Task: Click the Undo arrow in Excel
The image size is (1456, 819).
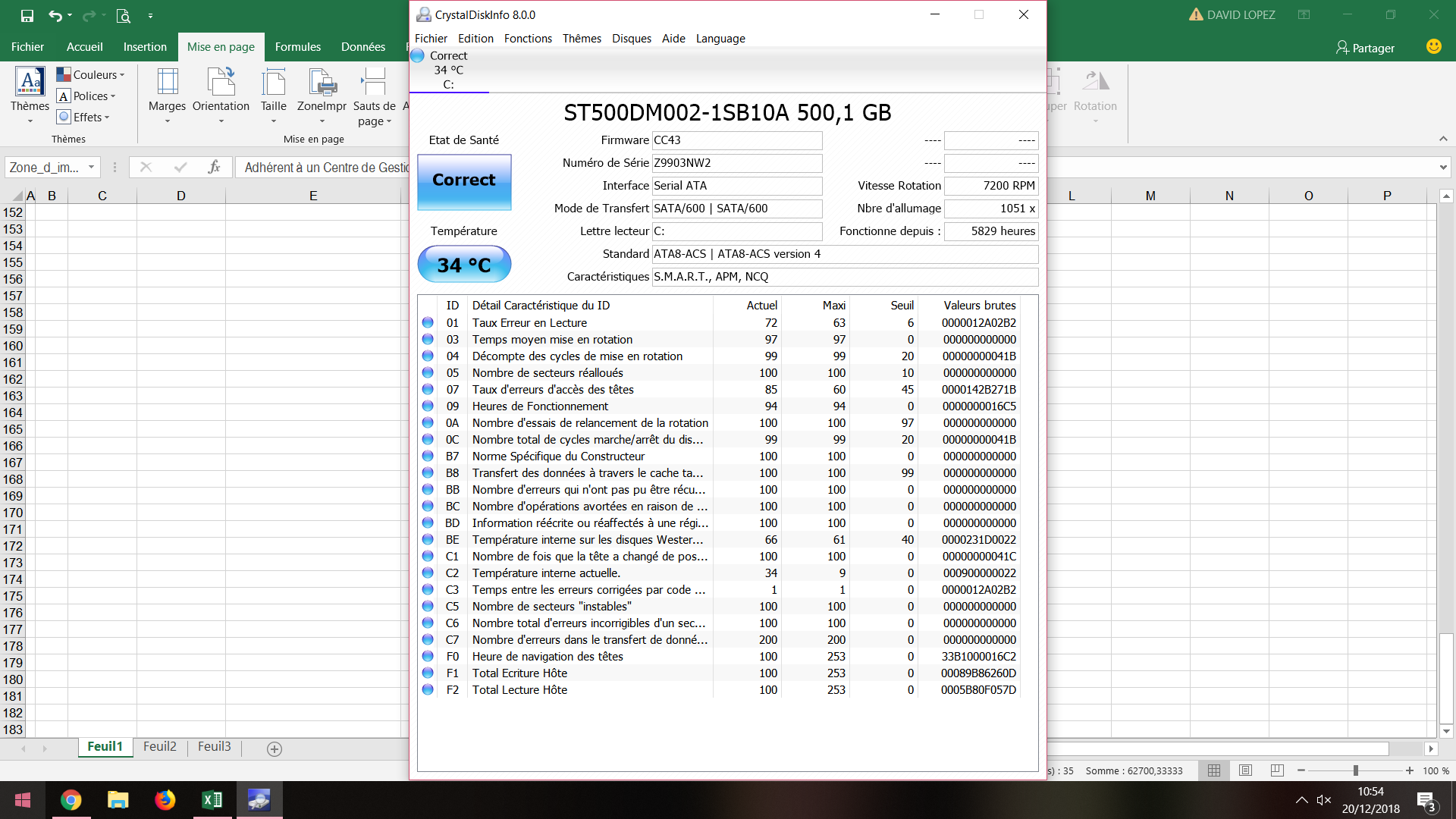Action: pyautogui.click(x=55, y=15)
